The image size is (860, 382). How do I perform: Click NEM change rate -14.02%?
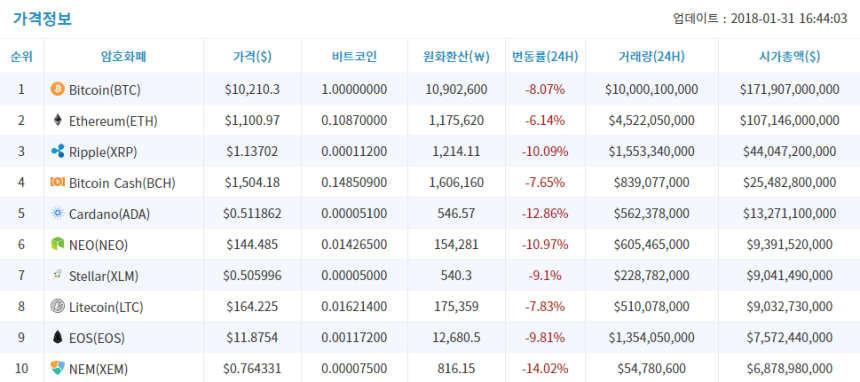pos(545,368)
